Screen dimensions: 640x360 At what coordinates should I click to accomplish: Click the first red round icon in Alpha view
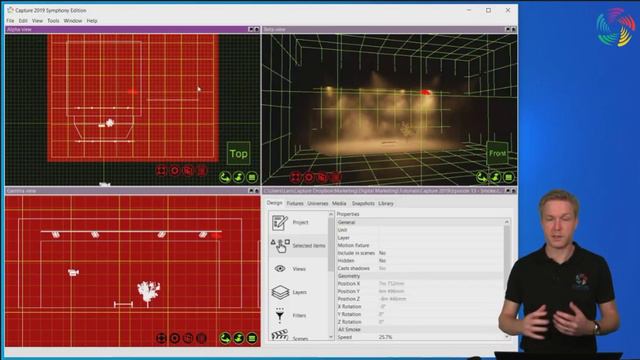(x=162, y=171)
